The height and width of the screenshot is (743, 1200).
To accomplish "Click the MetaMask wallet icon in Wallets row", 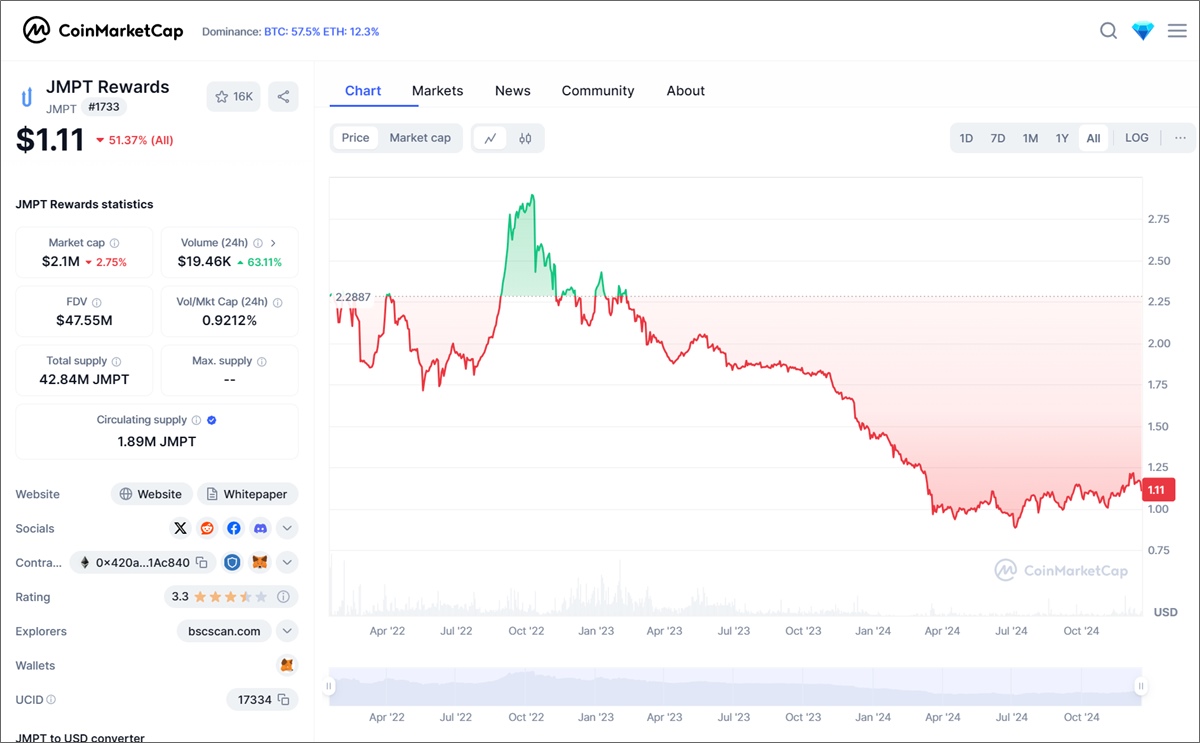I will (287, 665).
